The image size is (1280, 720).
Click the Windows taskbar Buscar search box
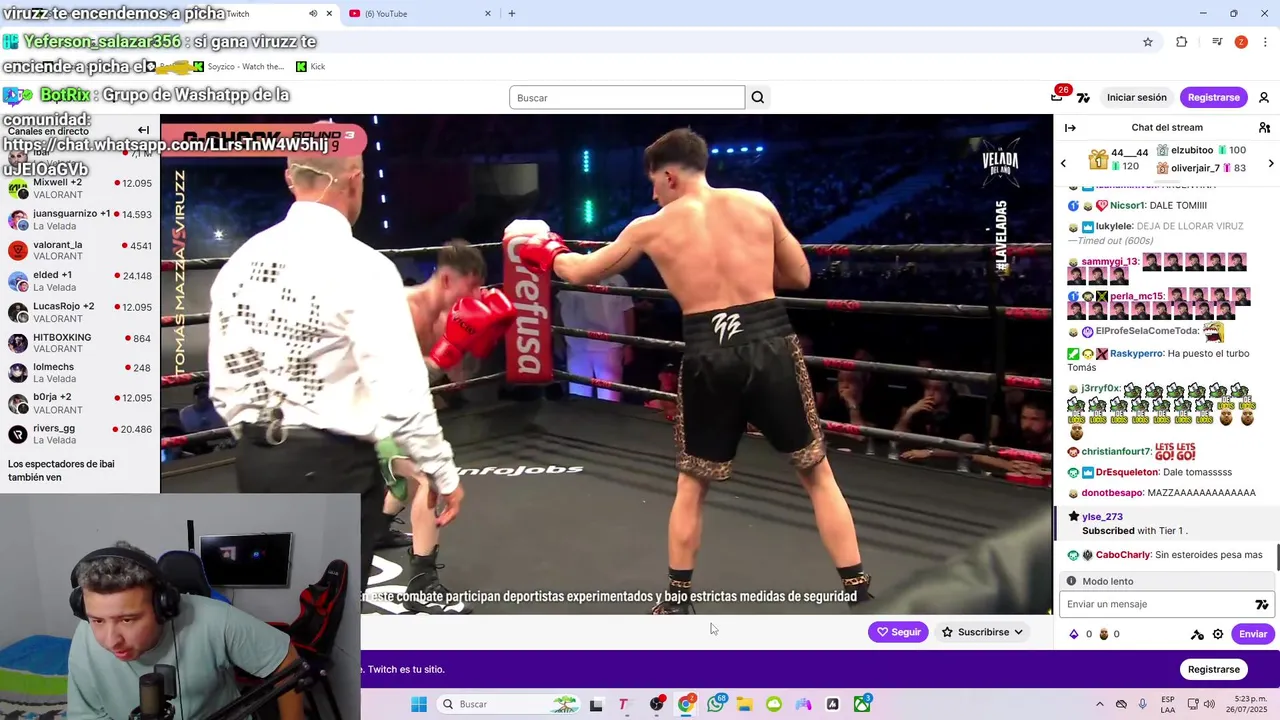pos(509,704)
